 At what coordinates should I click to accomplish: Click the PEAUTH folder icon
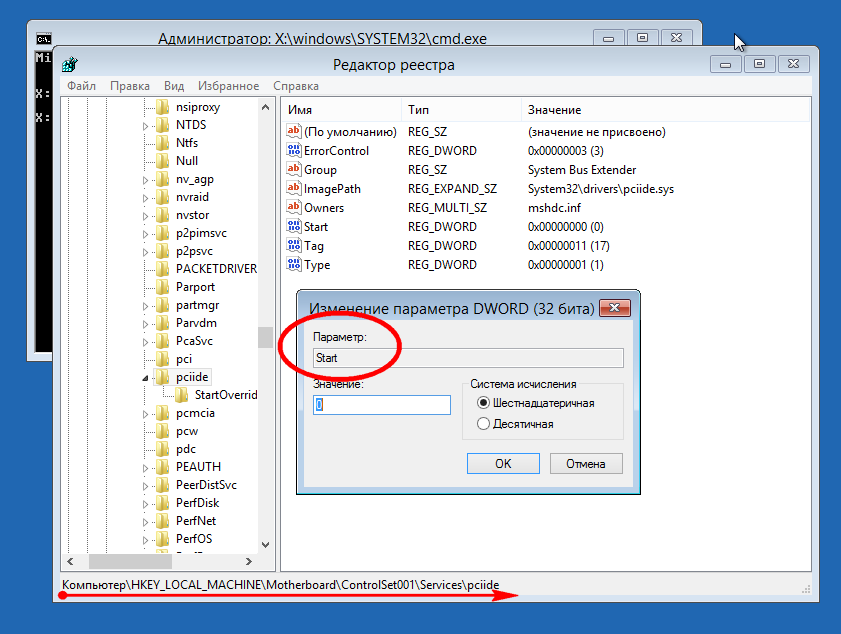(163, 467)
